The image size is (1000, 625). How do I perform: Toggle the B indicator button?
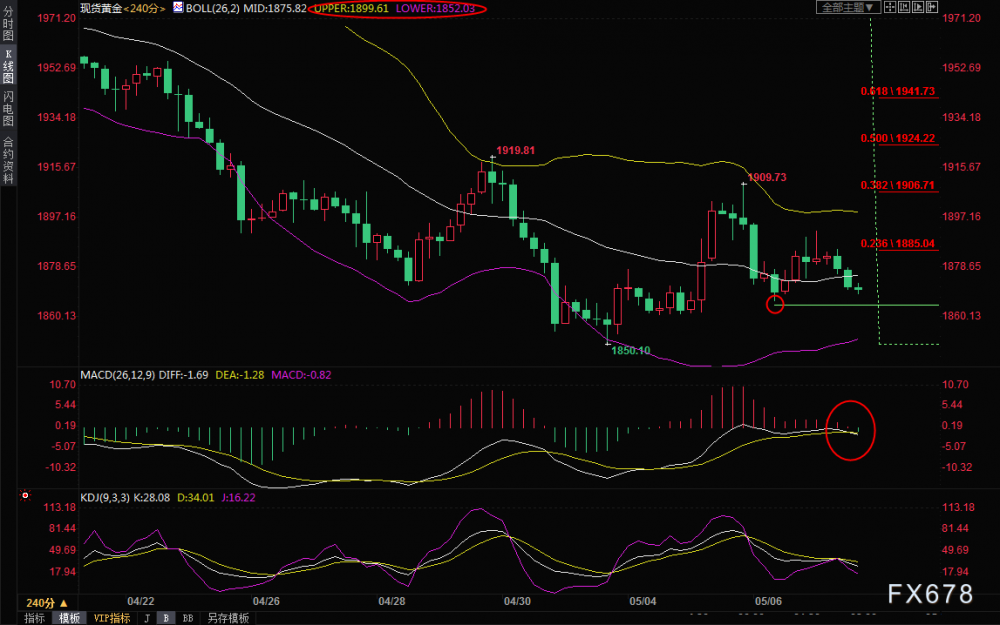(166, 618)
